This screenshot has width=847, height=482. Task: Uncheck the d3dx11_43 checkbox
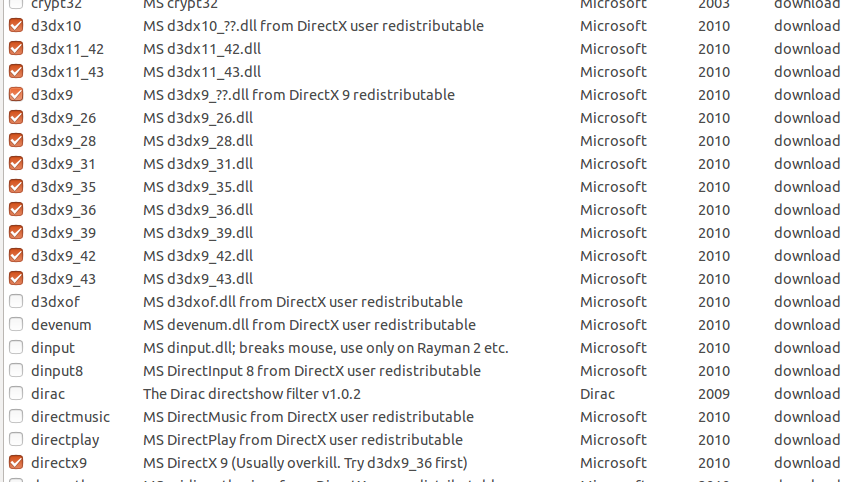tap(16, 71)
